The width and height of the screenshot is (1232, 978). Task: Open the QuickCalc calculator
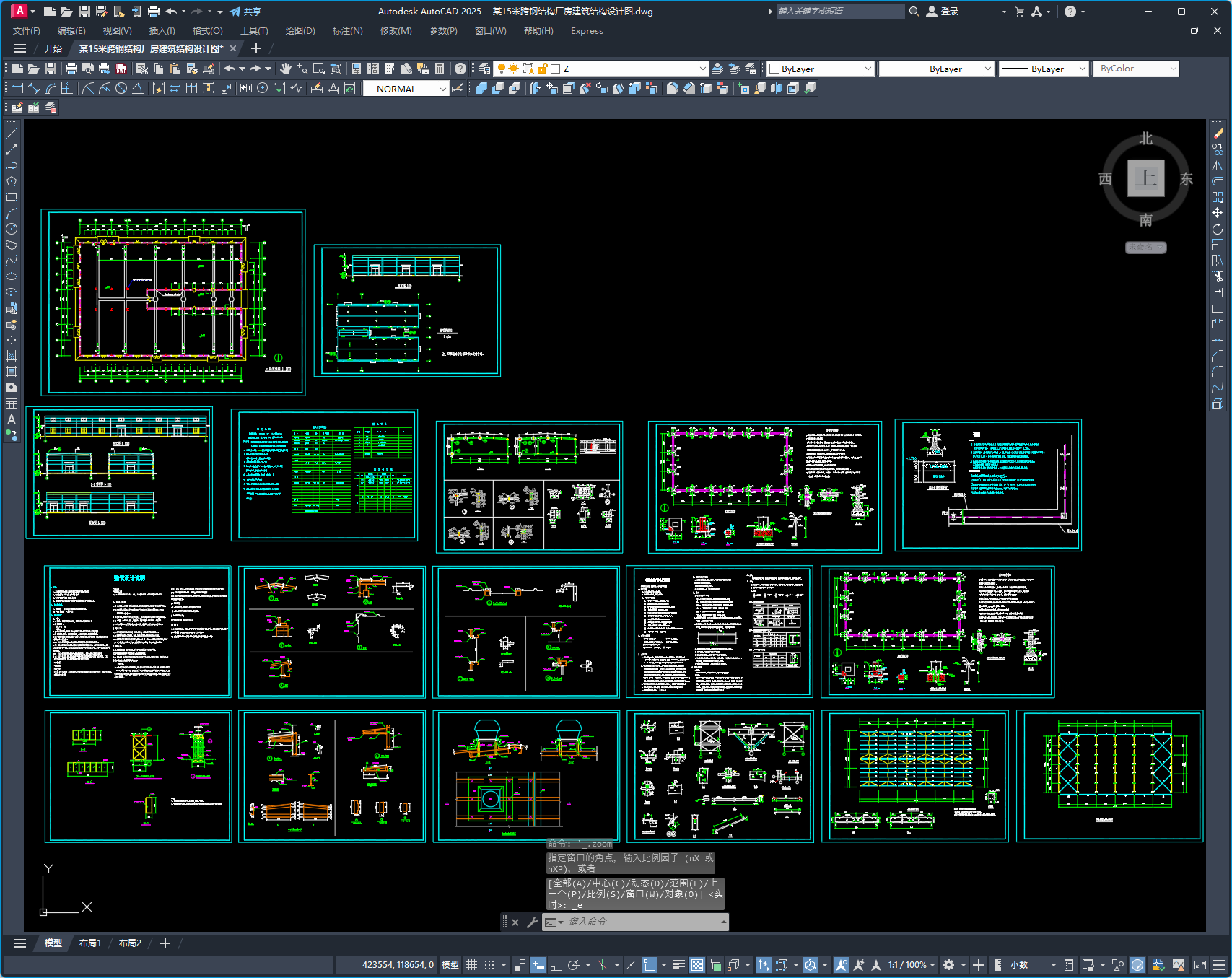point(440,69)
